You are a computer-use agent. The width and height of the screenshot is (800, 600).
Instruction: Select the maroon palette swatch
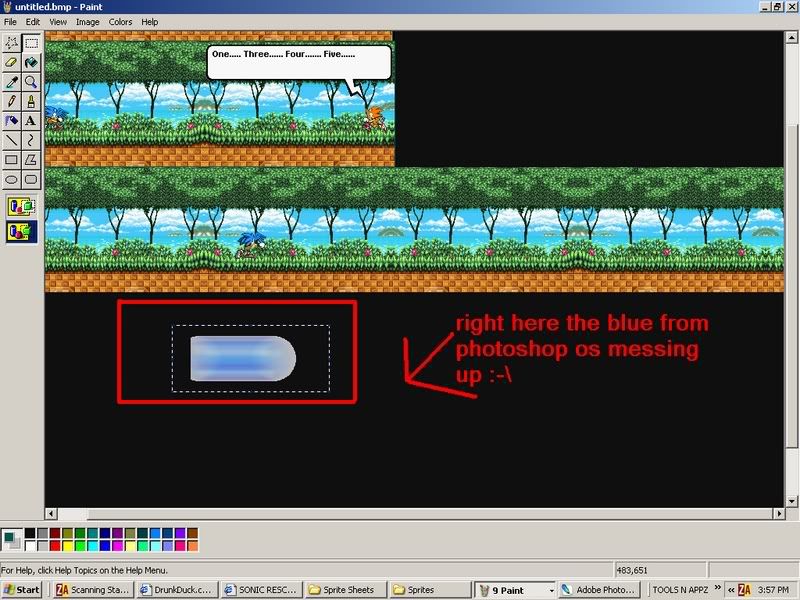[x=55, y=534]
